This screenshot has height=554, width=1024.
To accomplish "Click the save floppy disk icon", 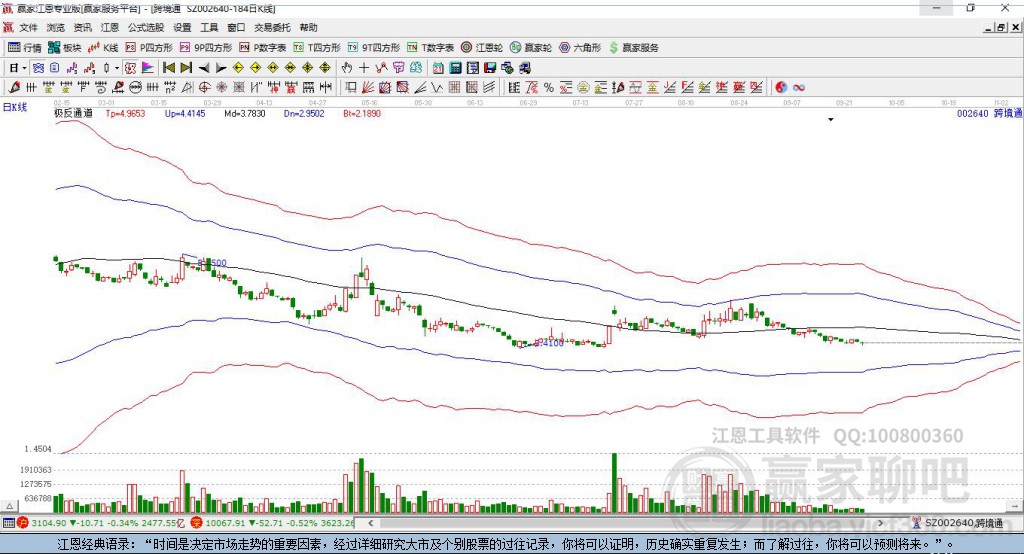I will pyautogui.click(x=490, y=68).
